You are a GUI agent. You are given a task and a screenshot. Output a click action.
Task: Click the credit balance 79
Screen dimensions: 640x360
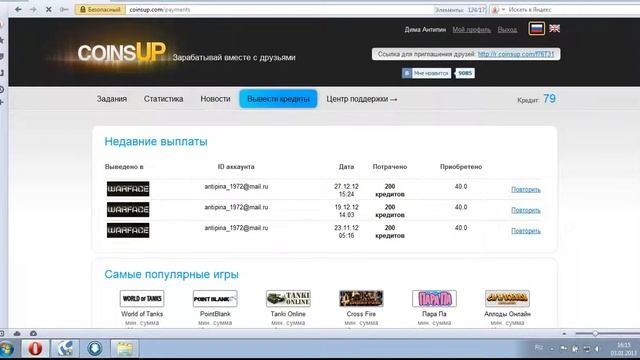[x=549, y=99]
